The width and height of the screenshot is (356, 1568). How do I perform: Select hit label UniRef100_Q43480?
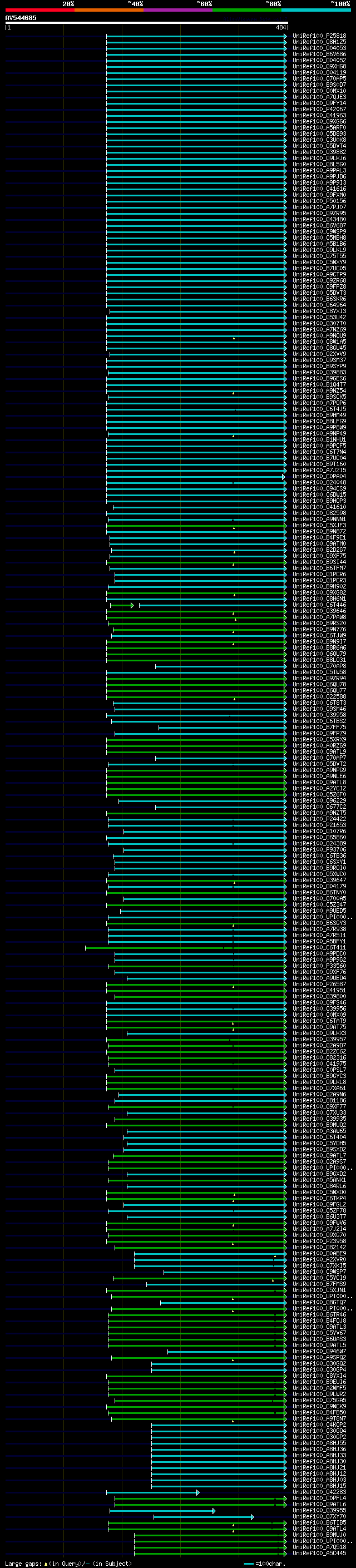click(319, 219)
